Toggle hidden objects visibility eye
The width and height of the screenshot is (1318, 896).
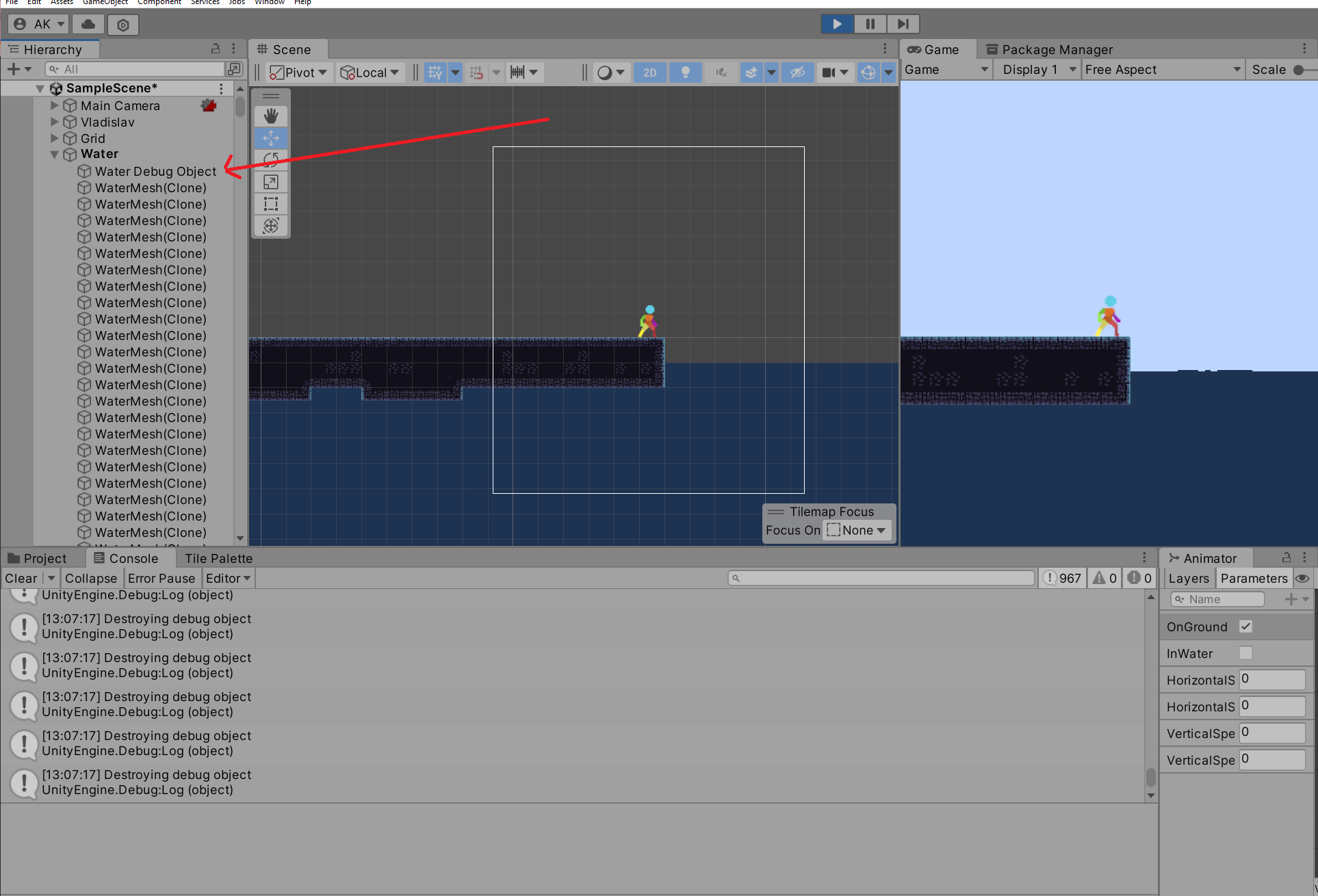click(798, 73)
